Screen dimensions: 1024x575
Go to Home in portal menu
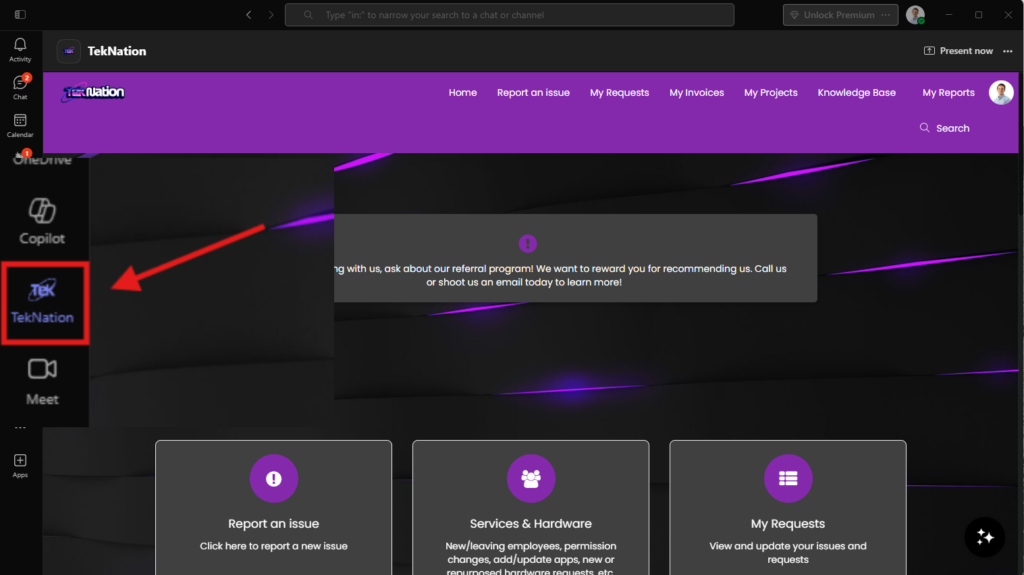tap(462, 93)
